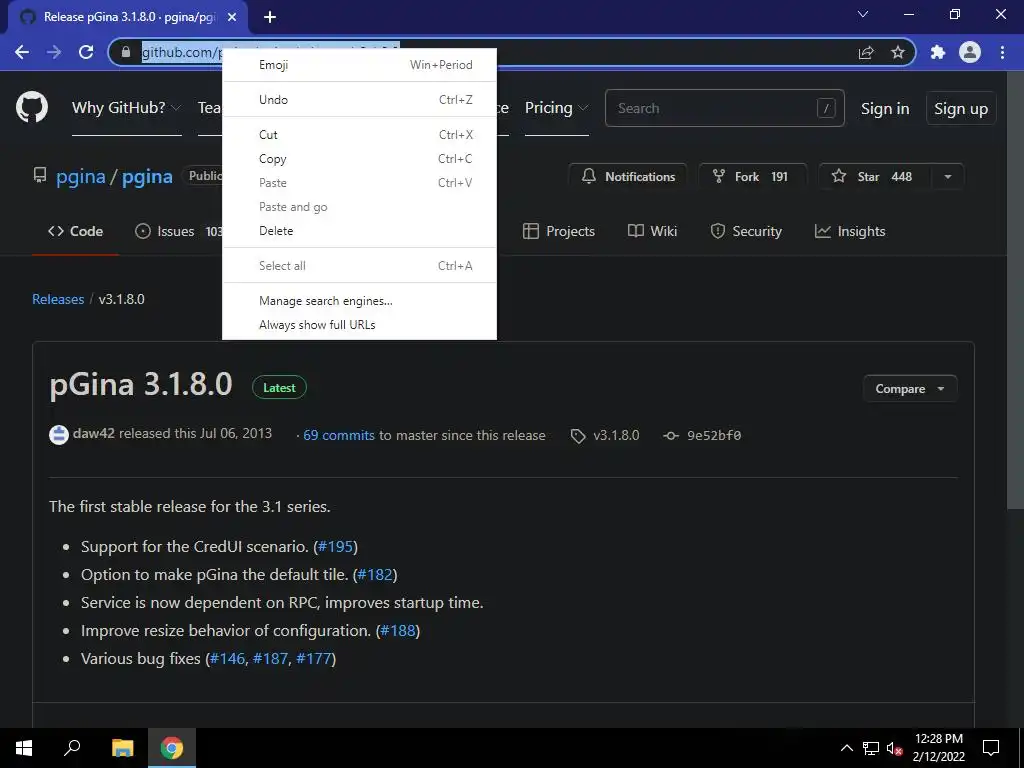The image size is (1024, 768).
Task: Click the Chrome taskbar icon
Action: (172, 748)
